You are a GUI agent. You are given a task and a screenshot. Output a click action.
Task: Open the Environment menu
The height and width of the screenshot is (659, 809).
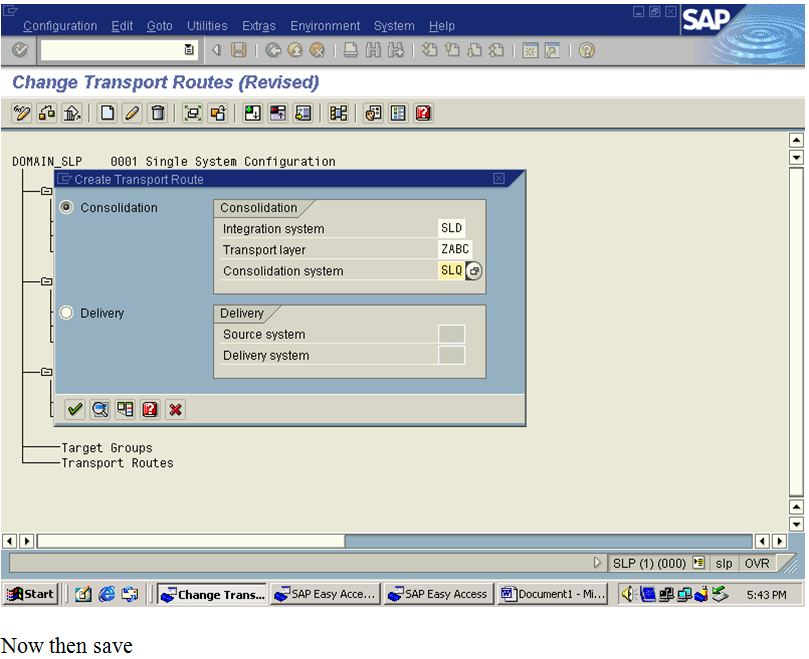click(325, 26)
